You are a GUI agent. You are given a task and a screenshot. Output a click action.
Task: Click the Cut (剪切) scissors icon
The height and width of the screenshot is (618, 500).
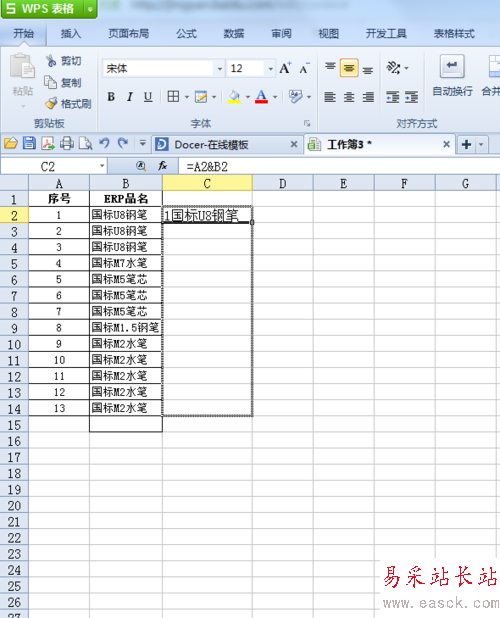pos(51,61)
